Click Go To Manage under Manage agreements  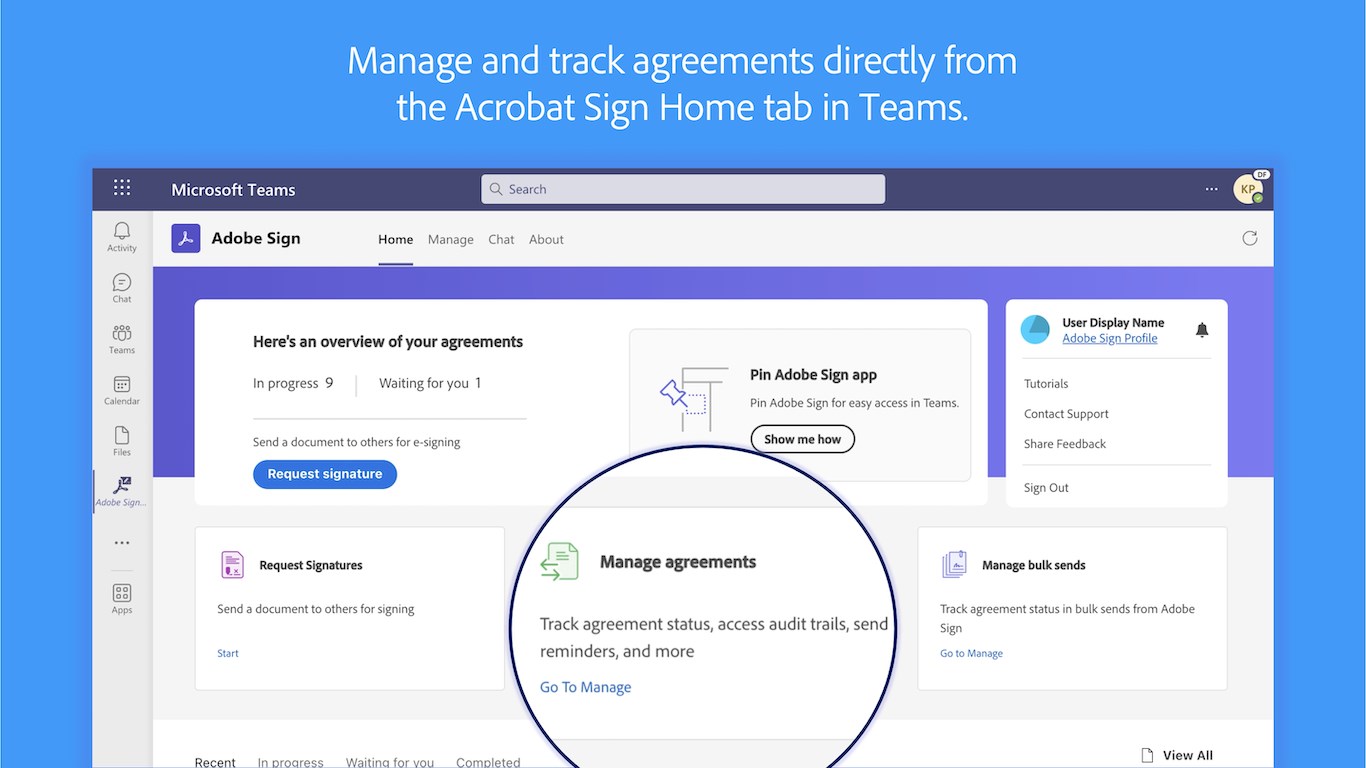tap(586, 687)
